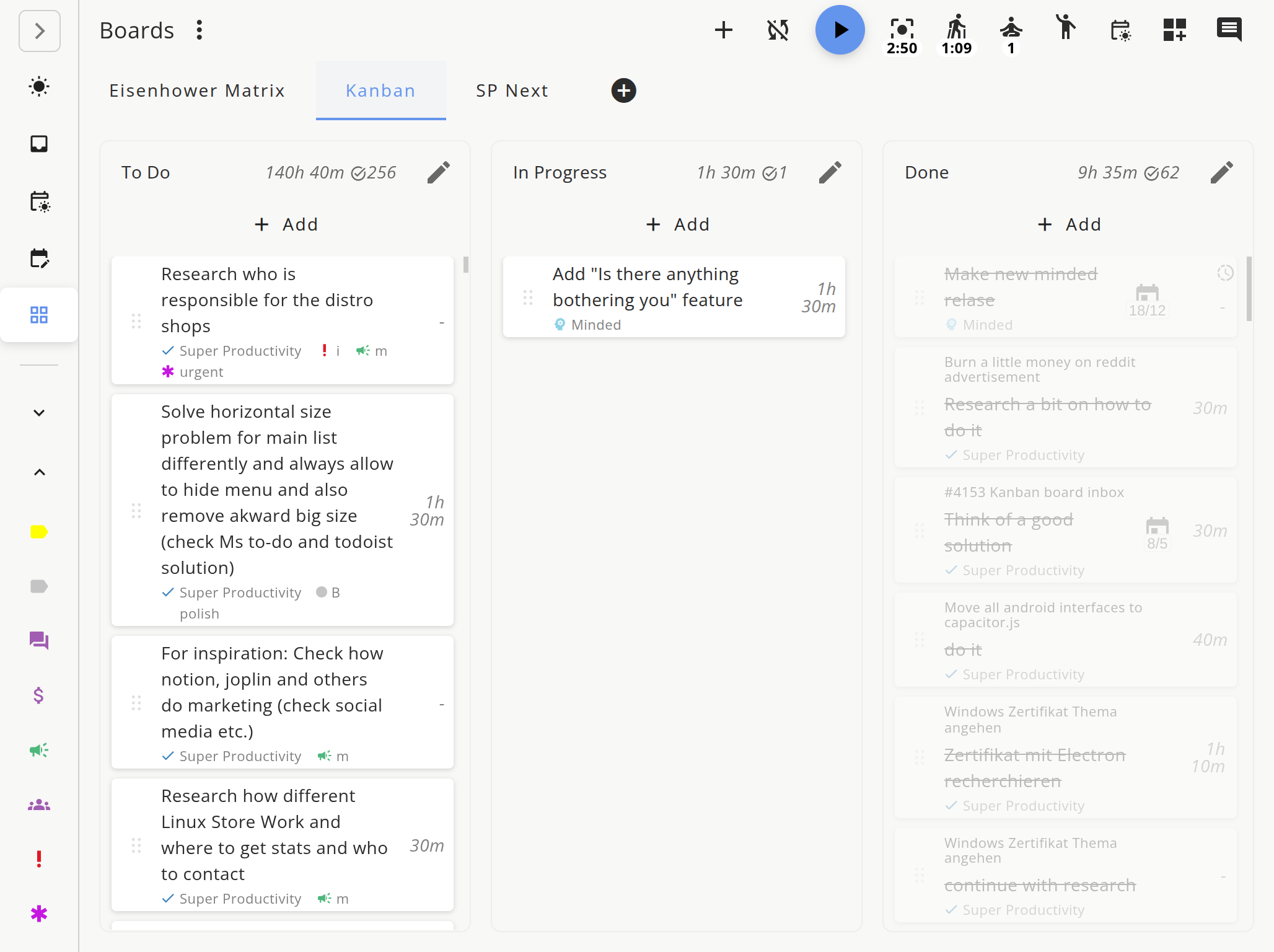This screenshot has height=952, width=1274.
Task: Add a task to To Do column
Action: [x=286, y=224]
